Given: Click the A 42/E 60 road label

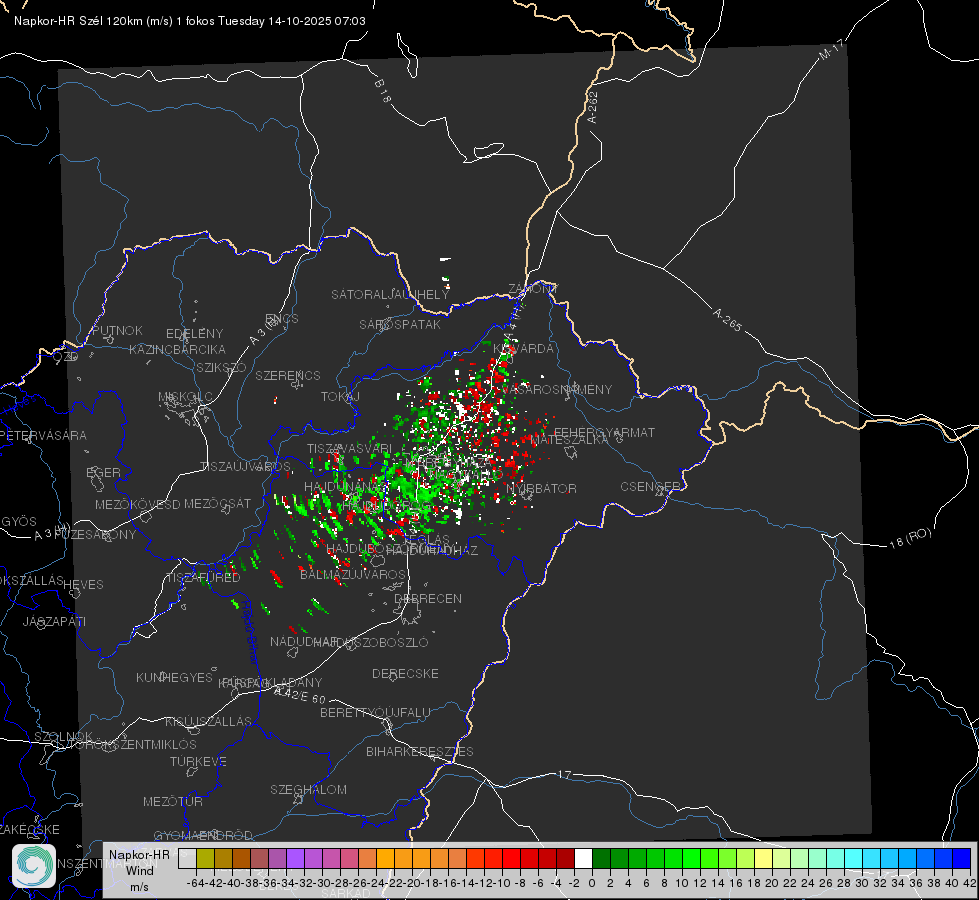Looking at the screenshot, I should click(300, 695).
